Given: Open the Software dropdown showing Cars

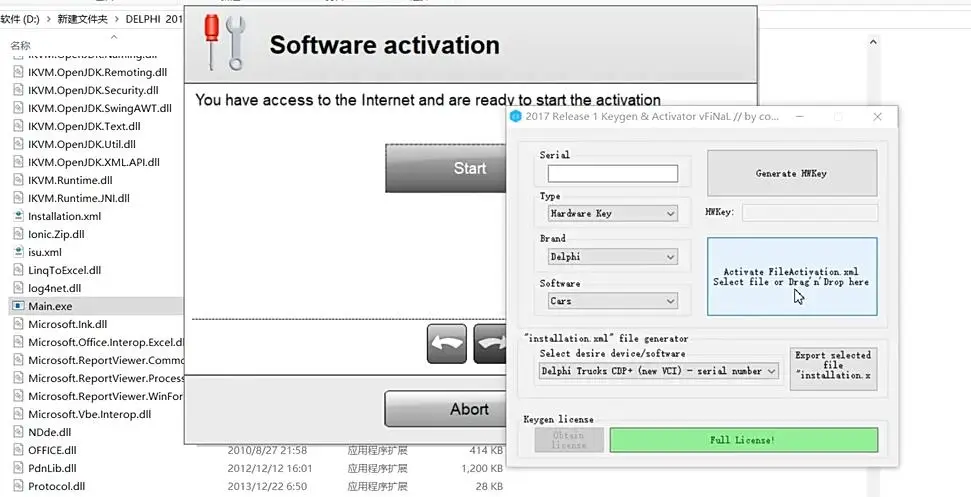Looking at the screenshot, I should click(x=612, y=301).
